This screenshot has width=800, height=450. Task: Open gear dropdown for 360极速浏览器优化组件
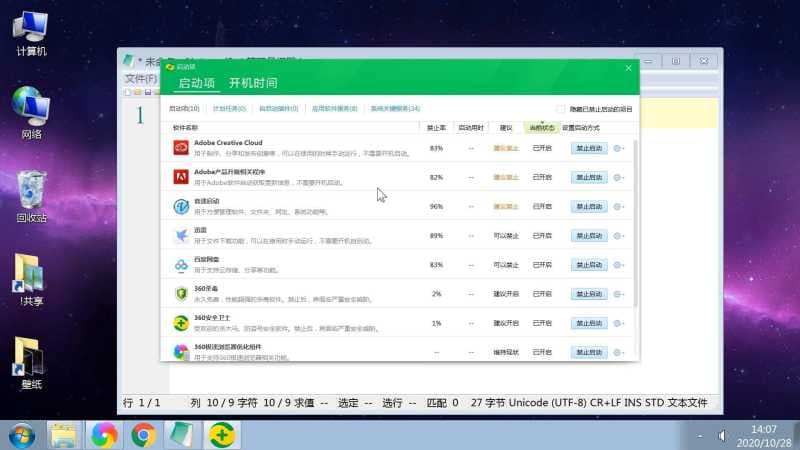pos(618,353)
